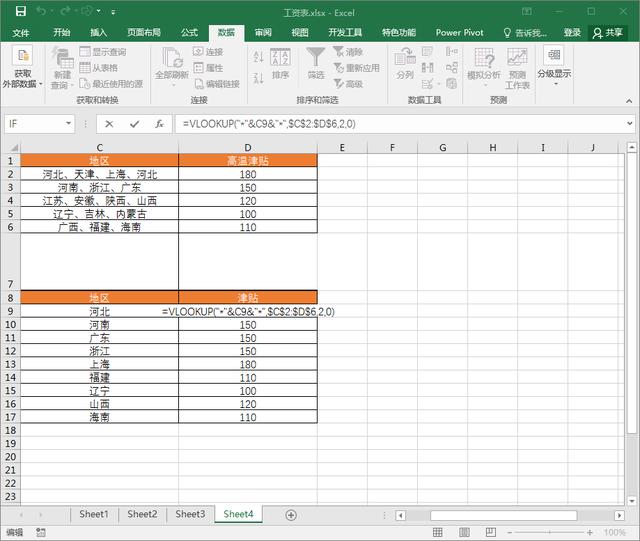The image size is (640, 541).
Task: Click Refresh All (全部刷新) icon
Action: click(x=172, y=58)
